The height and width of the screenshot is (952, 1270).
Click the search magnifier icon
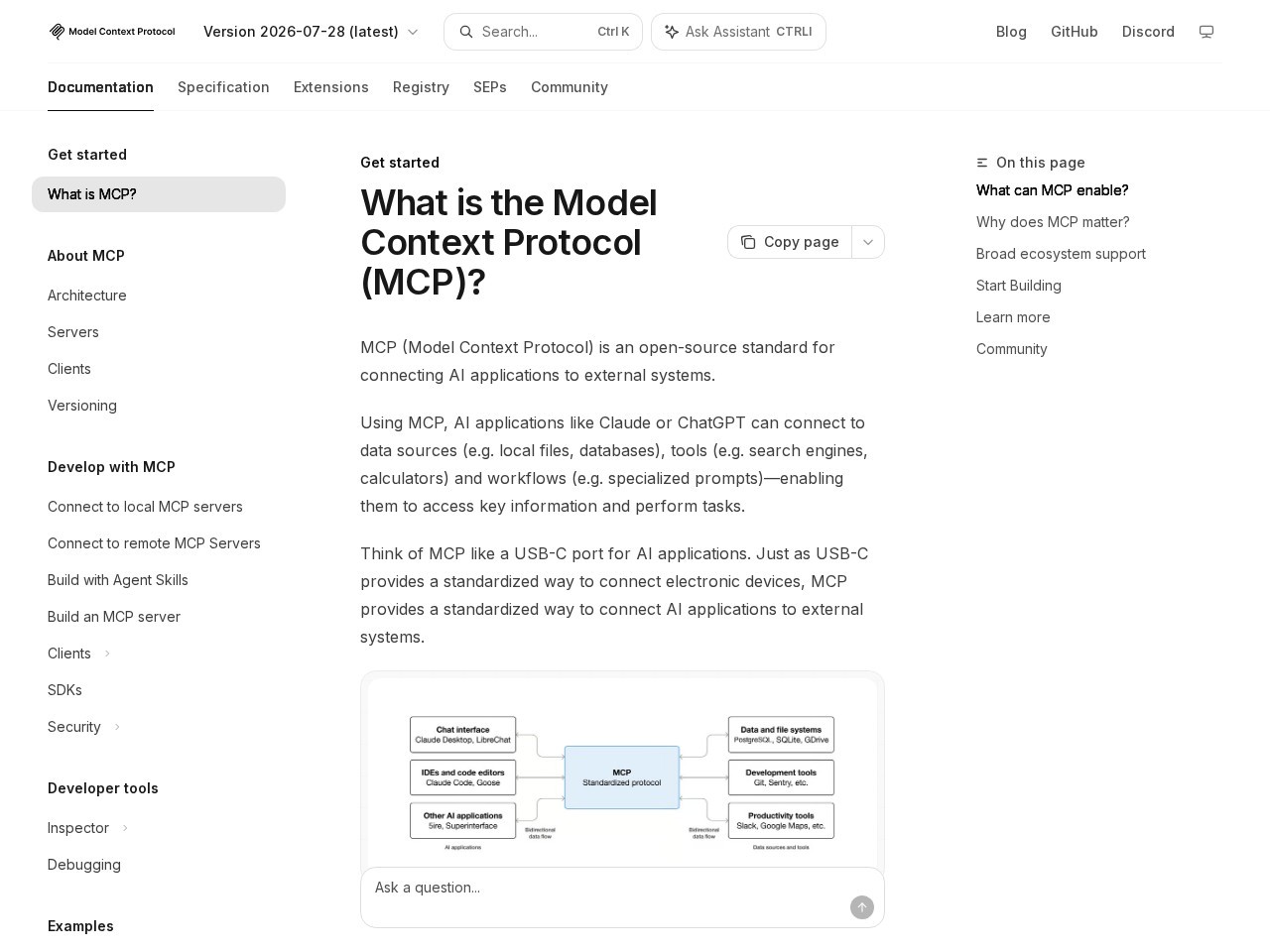coord(465,32)
